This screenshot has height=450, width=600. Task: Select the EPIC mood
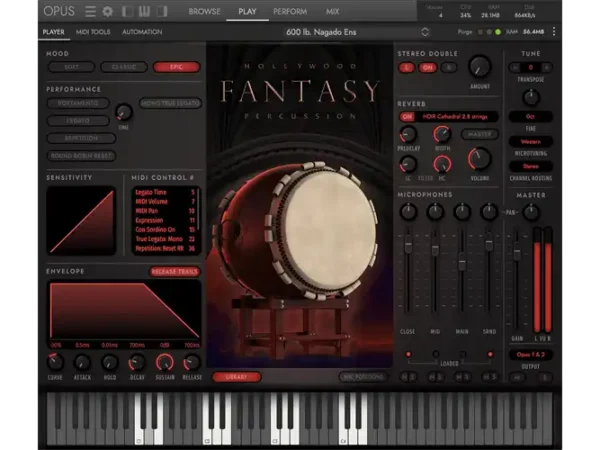coord(176,67)
